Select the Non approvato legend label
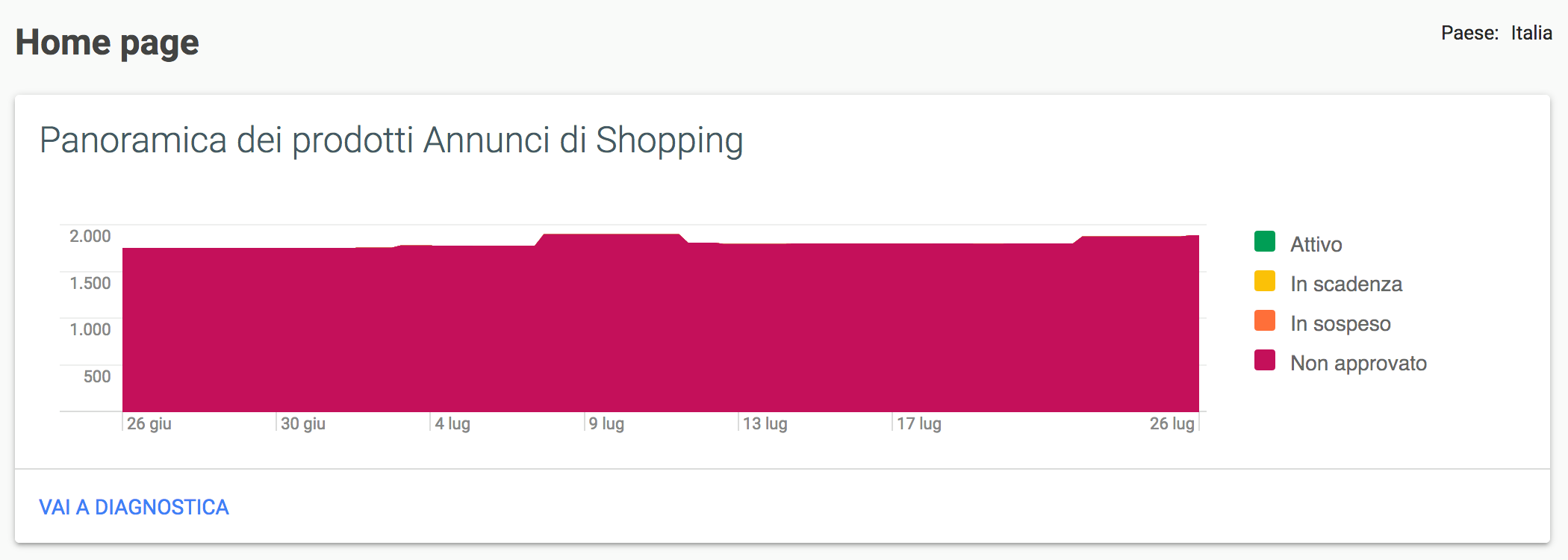This screenshot has height=560, width=1568. [x=1358, y=363]
